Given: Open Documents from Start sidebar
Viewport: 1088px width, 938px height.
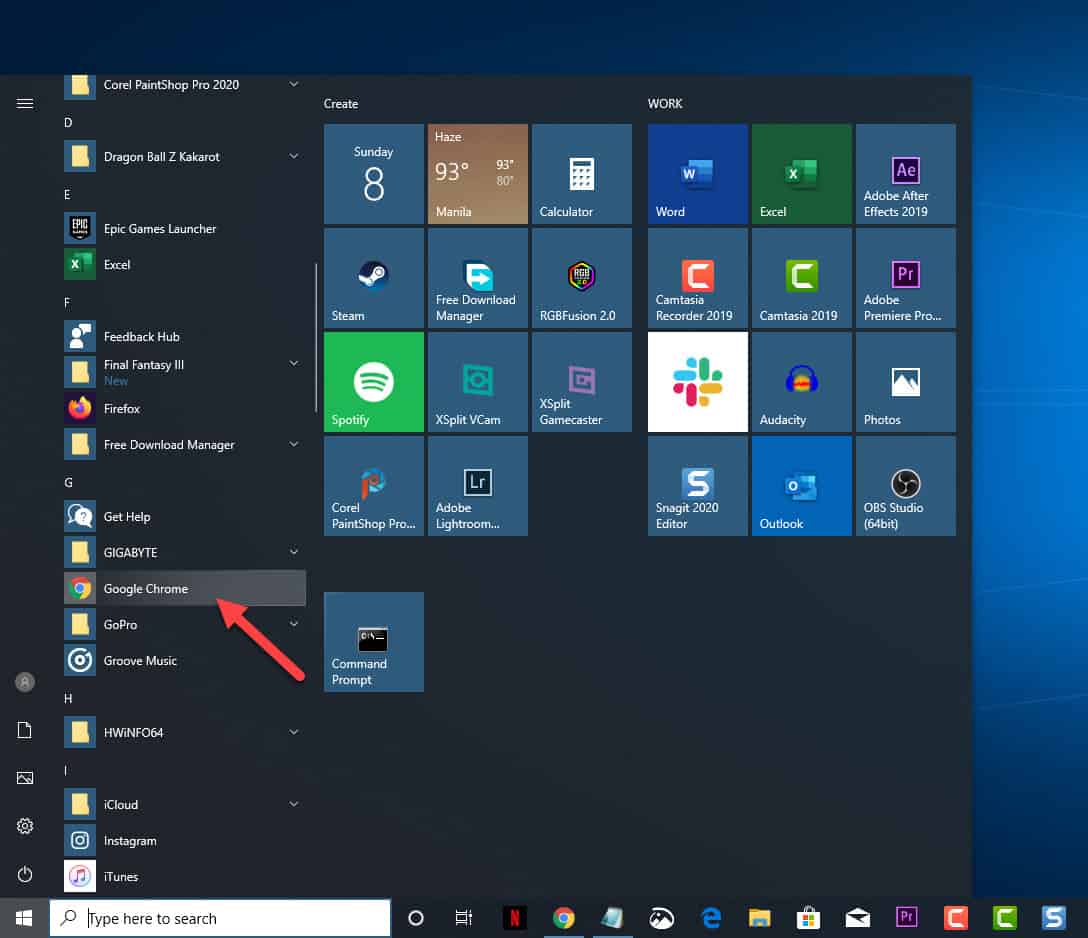Looking at the screenshot, I should point(25,730).
